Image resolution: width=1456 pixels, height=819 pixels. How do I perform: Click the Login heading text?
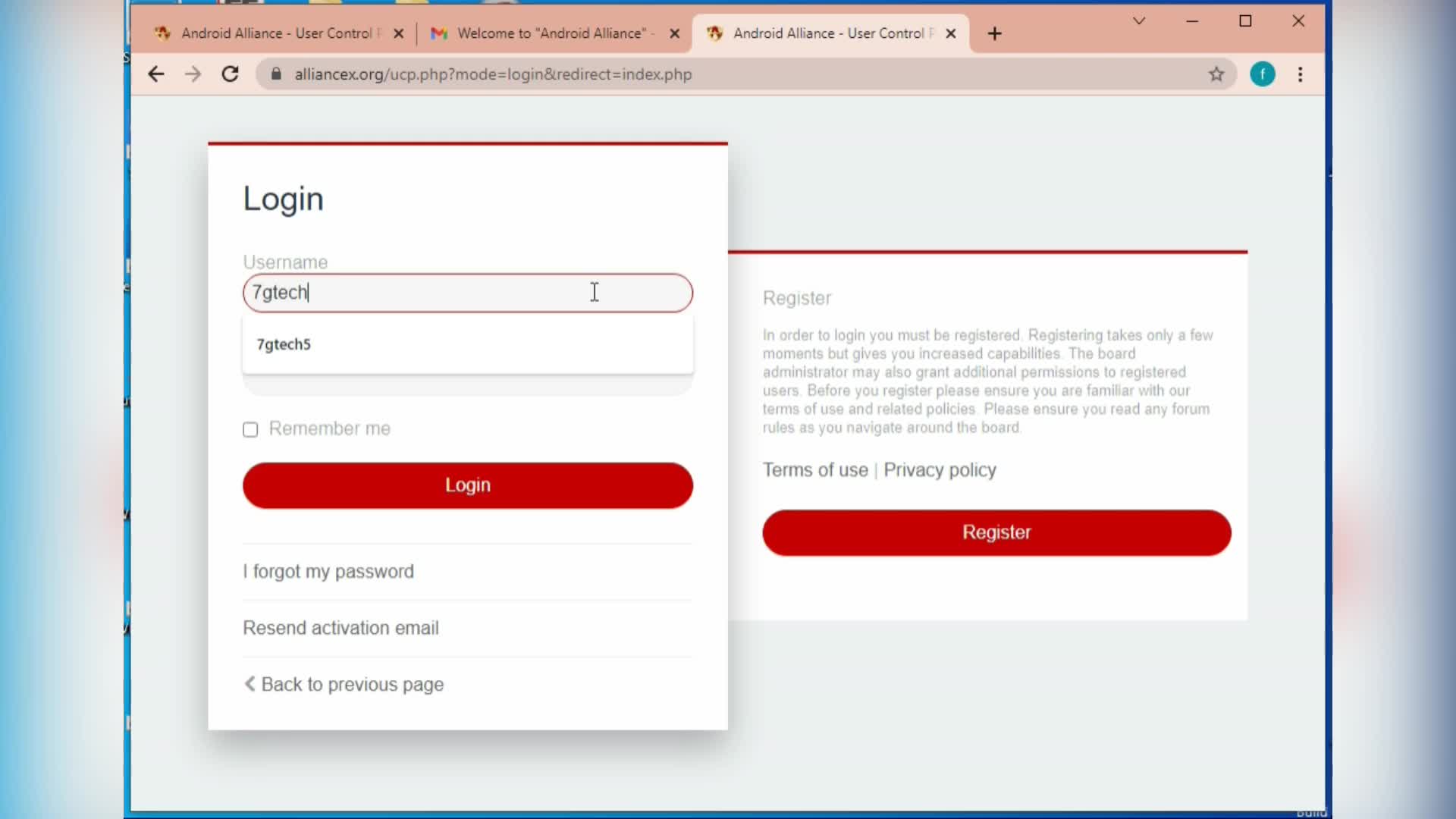pos(283,199)
